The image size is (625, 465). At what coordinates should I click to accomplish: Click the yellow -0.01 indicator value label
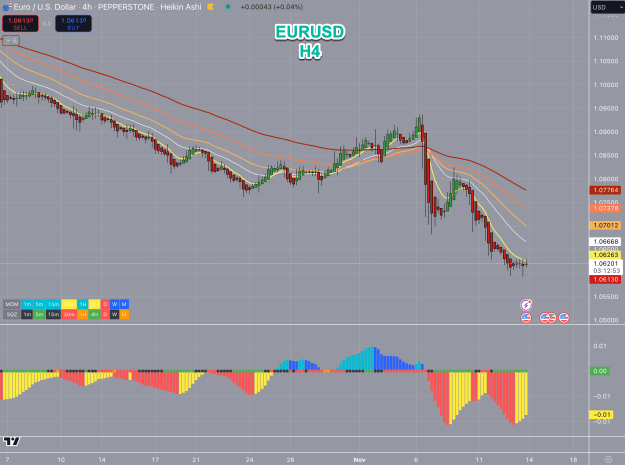(601, 414)
